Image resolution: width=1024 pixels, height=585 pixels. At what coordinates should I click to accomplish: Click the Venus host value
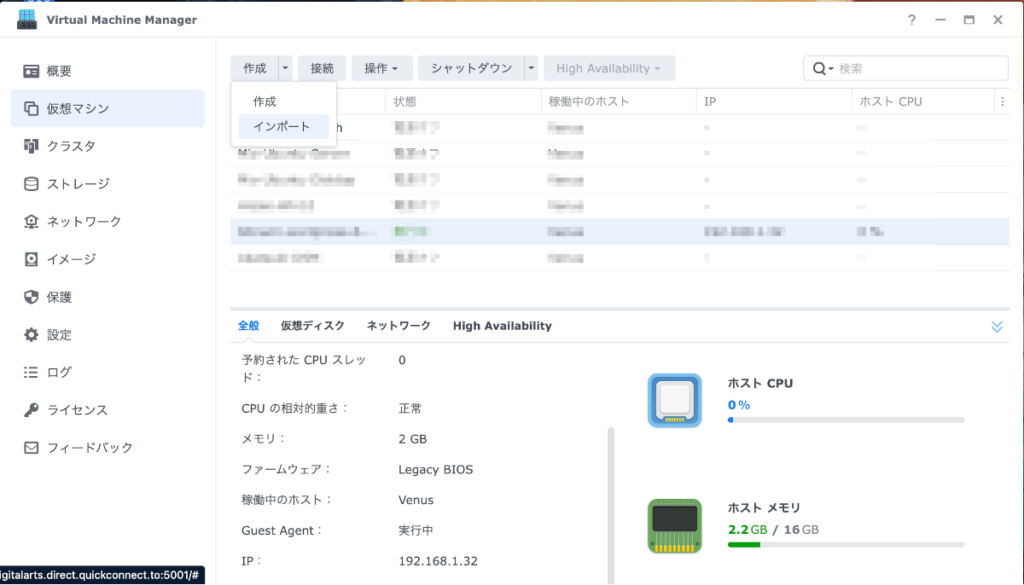[x=416, y=500]
